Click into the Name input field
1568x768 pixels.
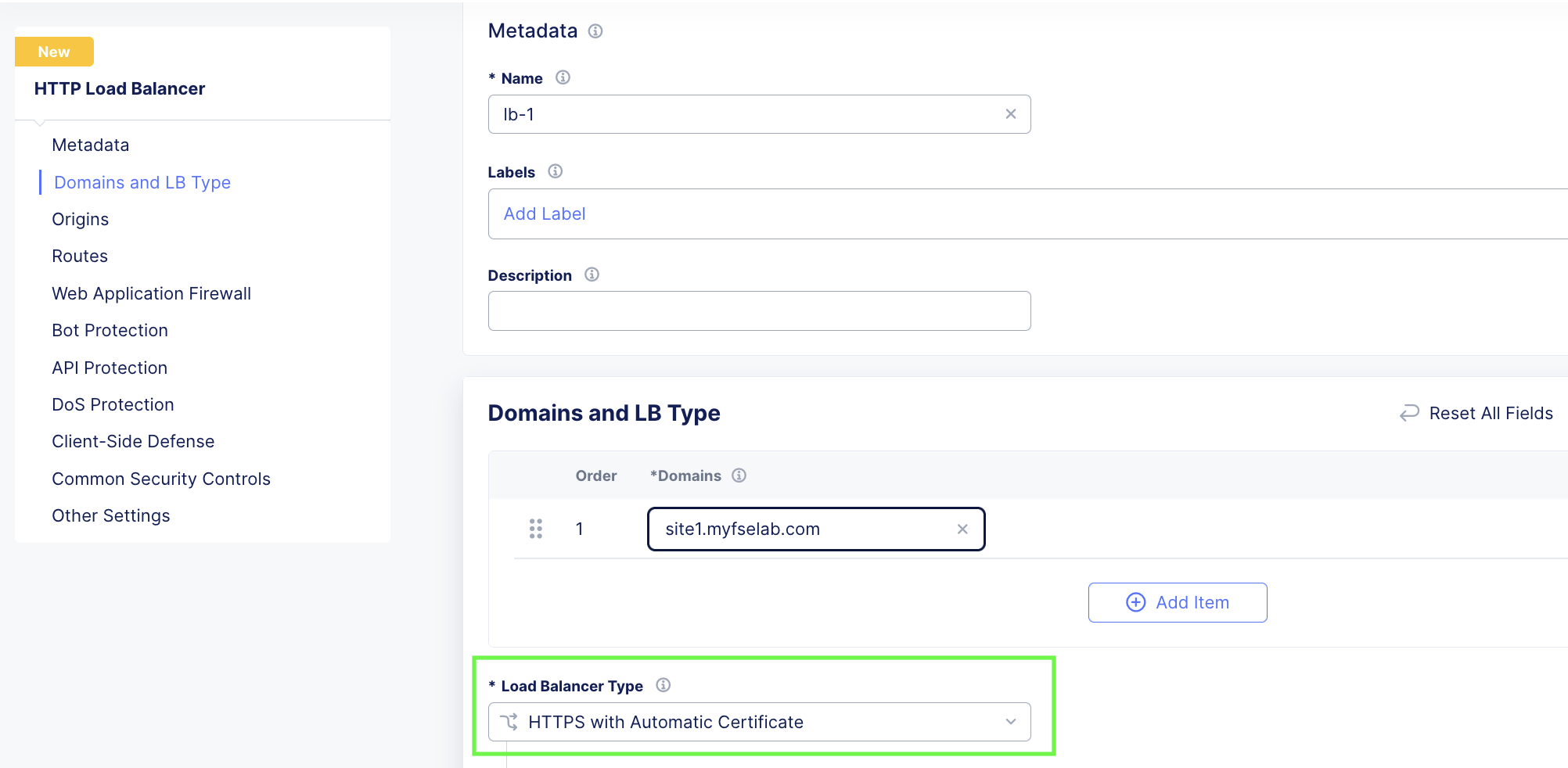click(x=759, y=114)
